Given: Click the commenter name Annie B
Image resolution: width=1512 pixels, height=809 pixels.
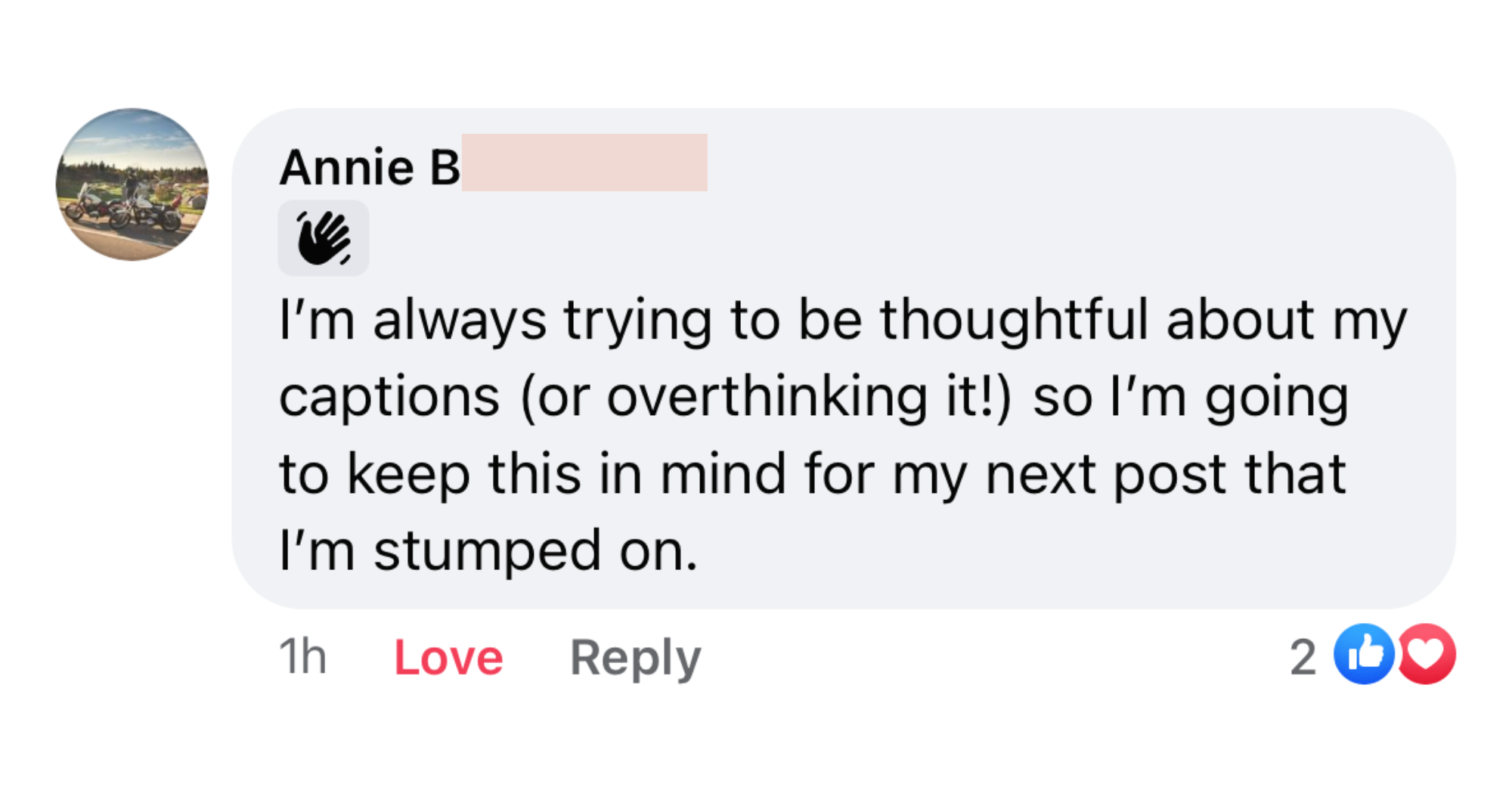Looking at the screenshot, I should coord(370,167).
